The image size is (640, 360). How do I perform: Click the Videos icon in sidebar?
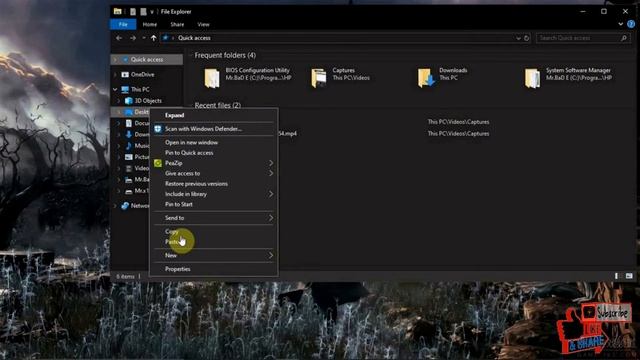point(129,168)
